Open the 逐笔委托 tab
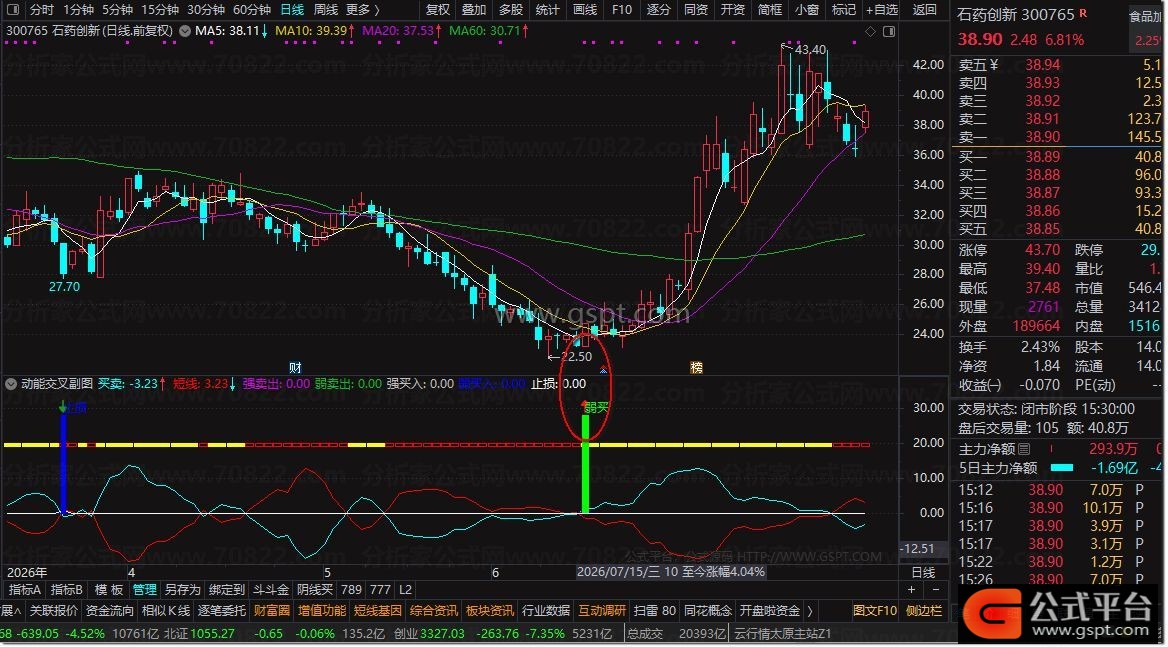Screen dimensions: 1168x647 click(x=222, y=611)
